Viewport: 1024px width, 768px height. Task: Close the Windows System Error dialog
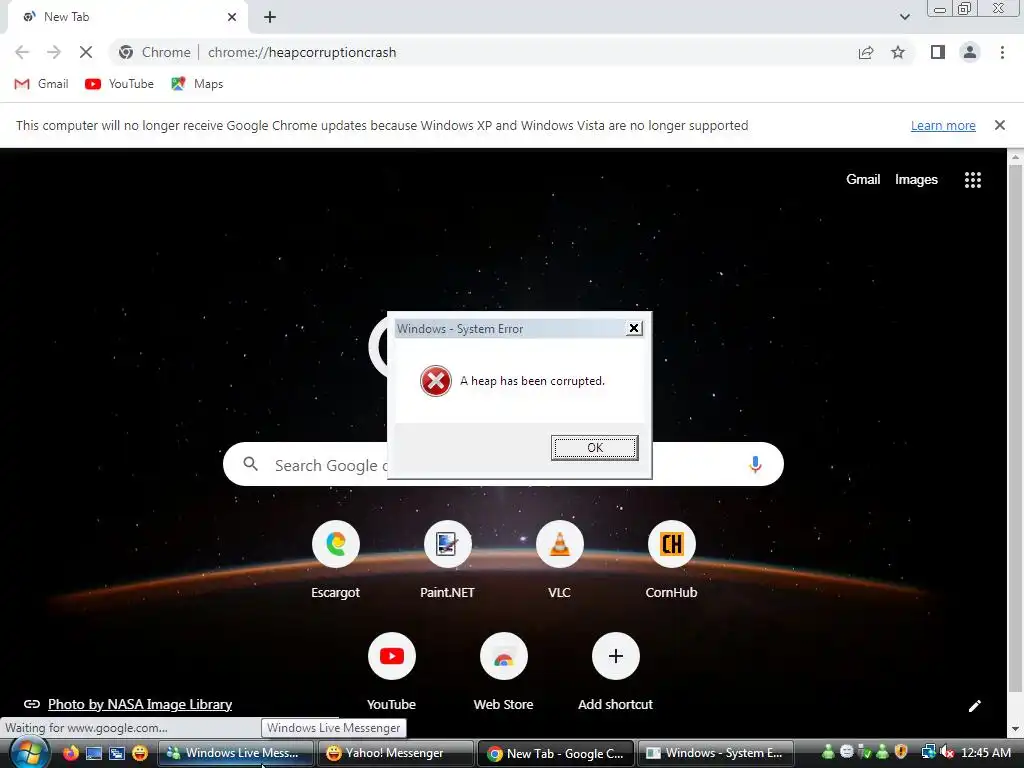pos(633,328)
